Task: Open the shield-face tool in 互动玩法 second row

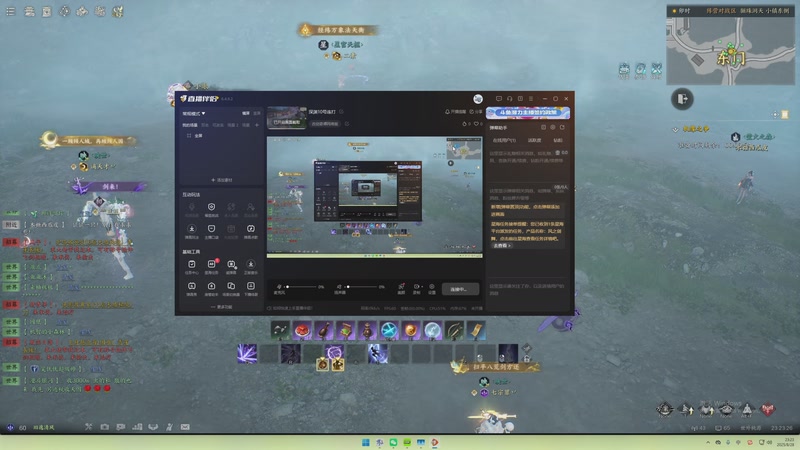Action: pos(211,229)
